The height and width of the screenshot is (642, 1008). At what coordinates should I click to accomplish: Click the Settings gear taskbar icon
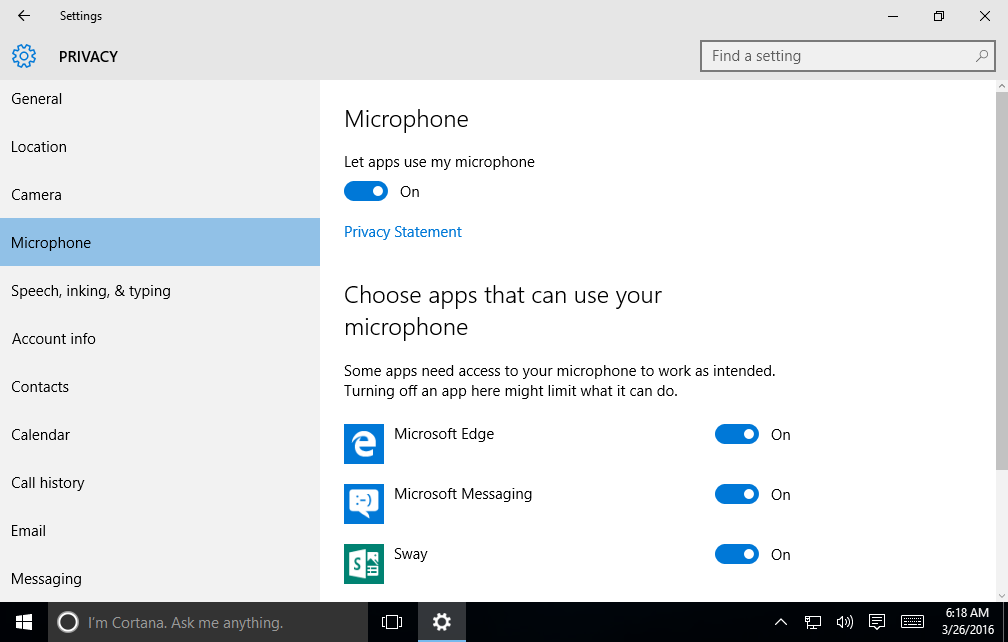coord(442,622)
